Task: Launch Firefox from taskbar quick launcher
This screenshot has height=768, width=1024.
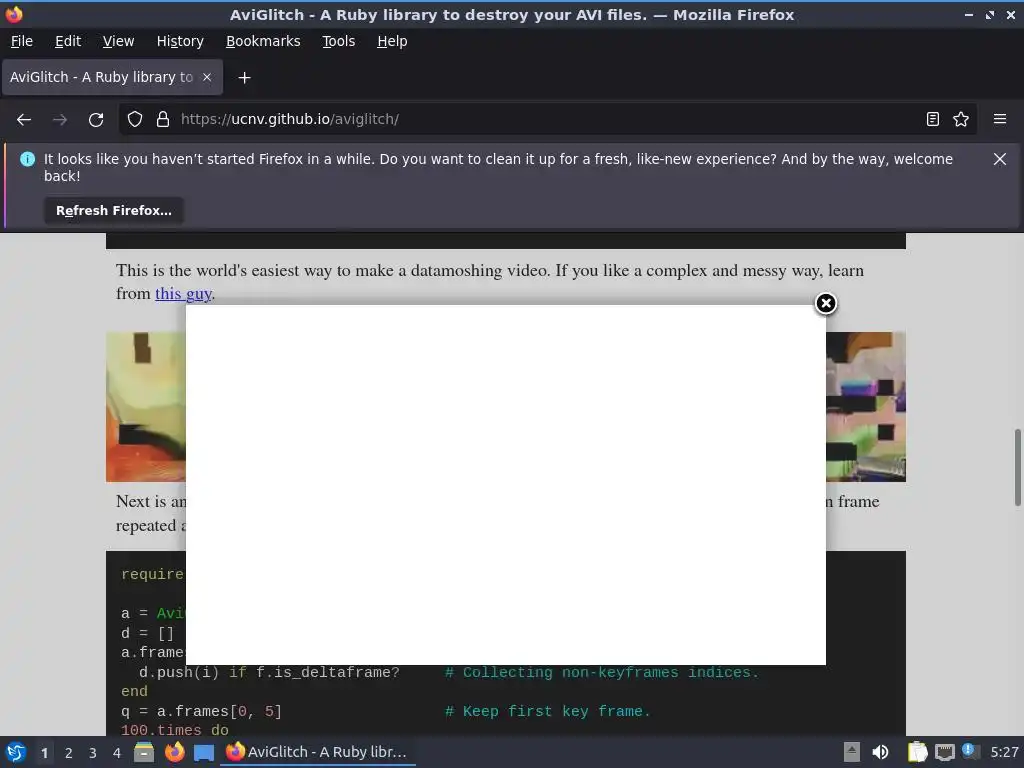Action: pos(174,752)
